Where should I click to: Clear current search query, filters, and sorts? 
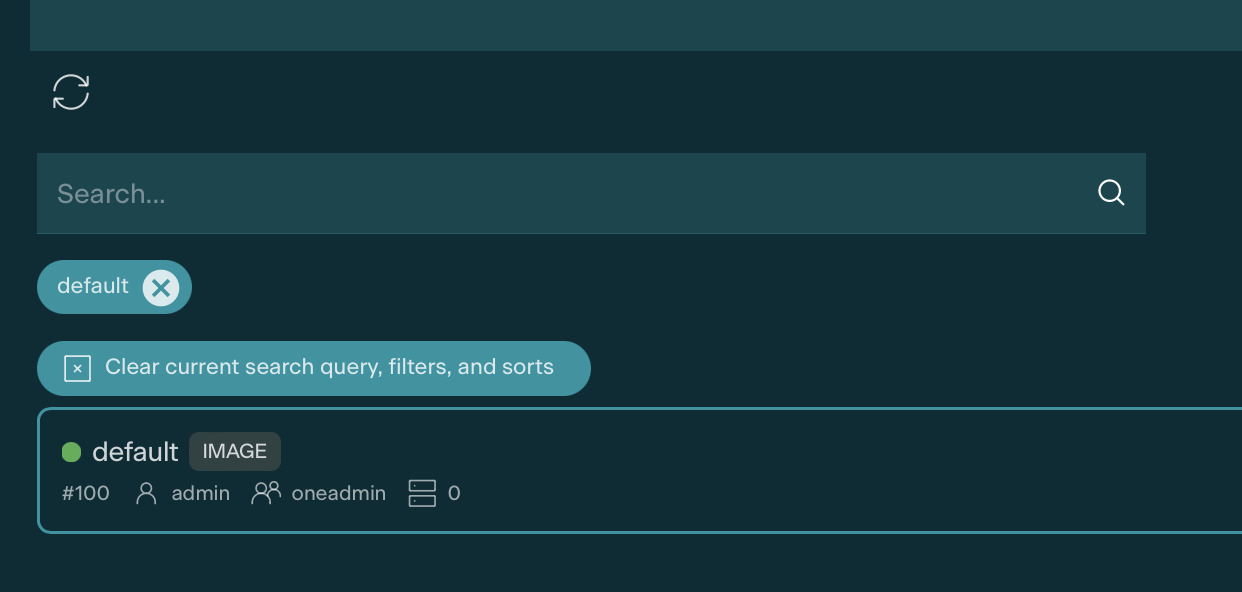point(329,367)
